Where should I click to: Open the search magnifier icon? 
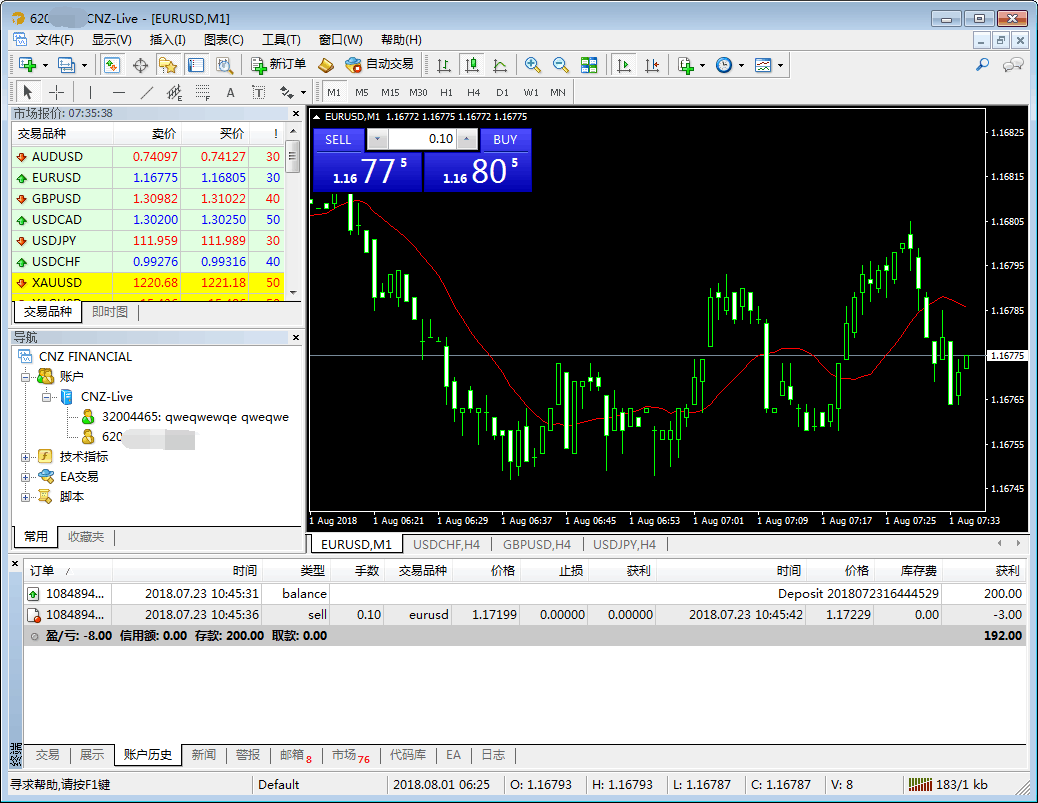click(983, 65)
